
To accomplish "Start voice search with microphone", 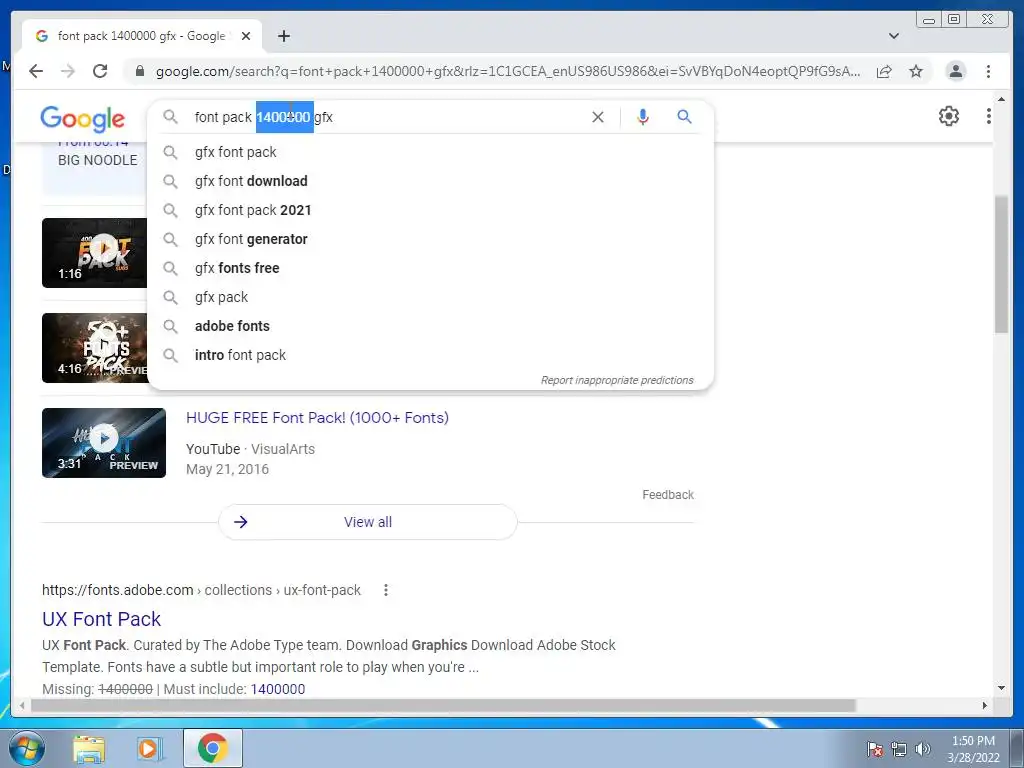I will tap(643, 117).
